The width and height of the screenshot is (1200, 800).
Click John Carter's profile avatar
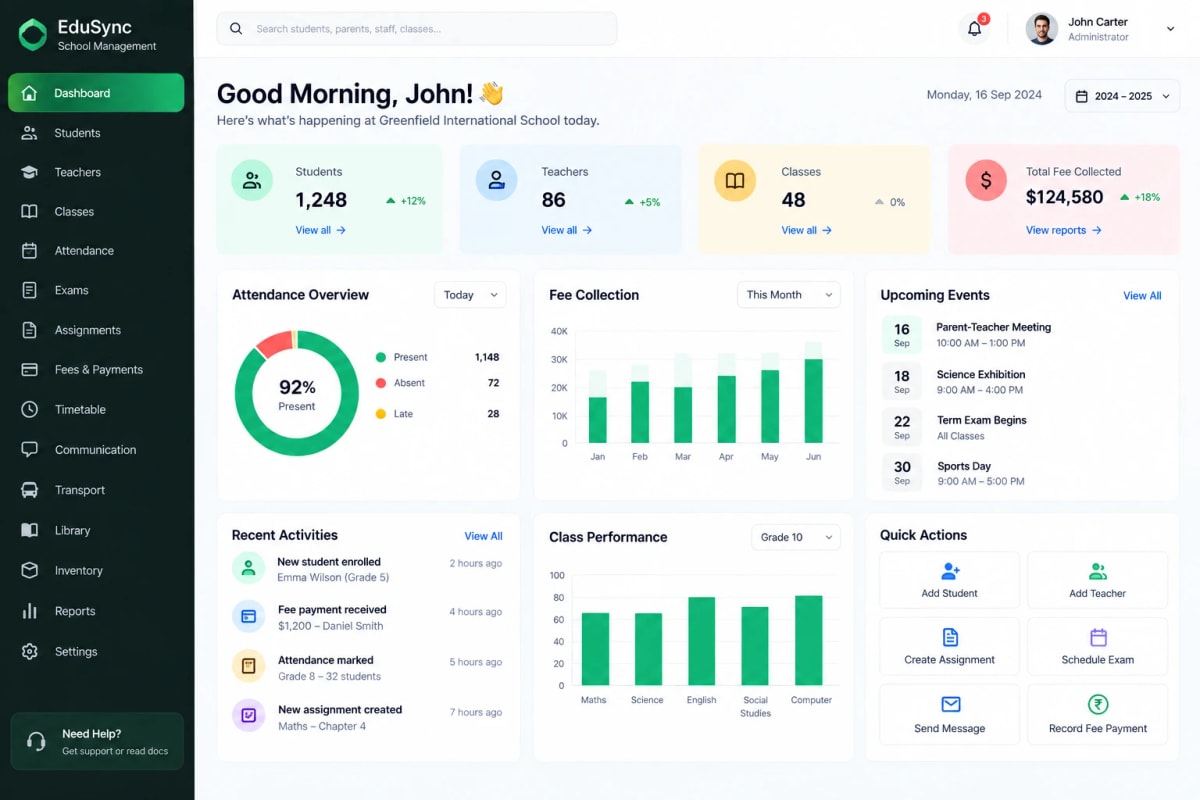pyautogui.click(x=1042, y=29)
